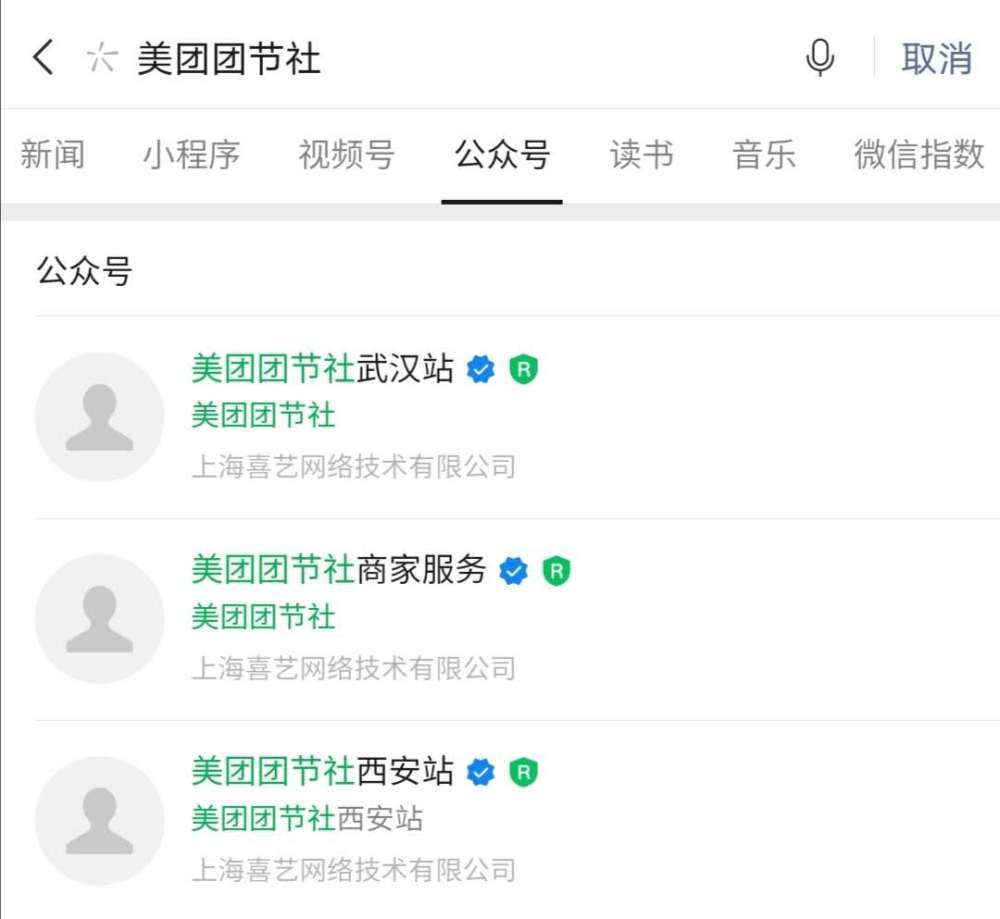Cancel the search with 取消
The image size is (1000, 919).
(937, 58)
